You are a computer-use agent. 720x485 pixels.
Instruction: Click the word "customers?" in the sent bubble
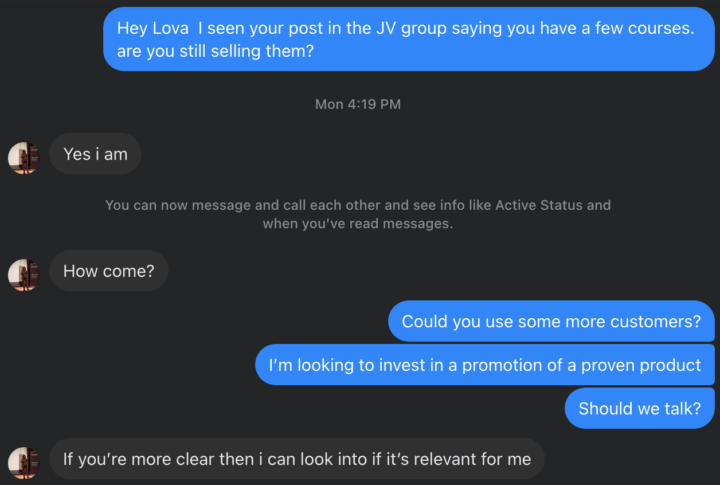658,321
